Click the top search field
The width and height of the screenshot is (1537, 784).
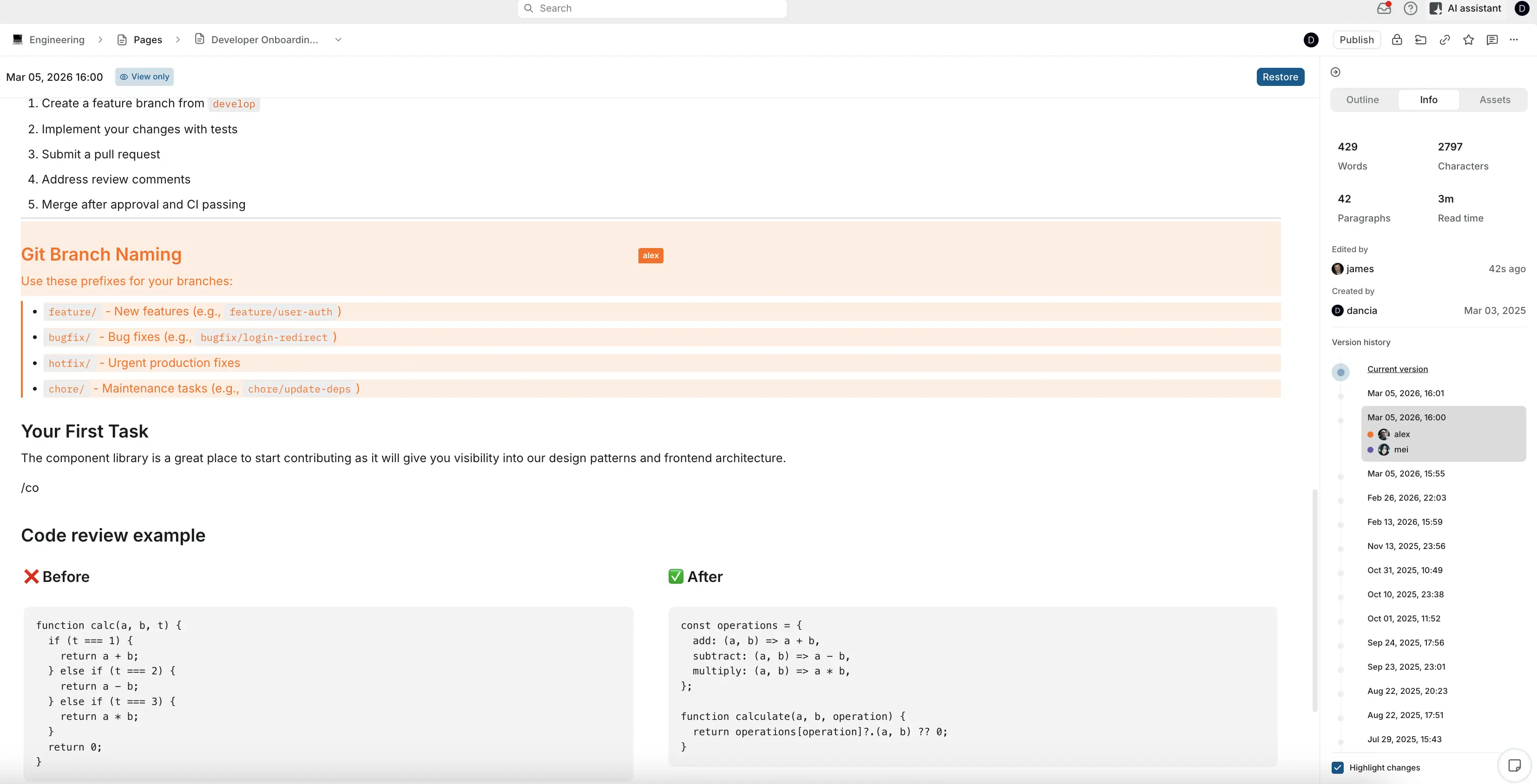tap(651, 8)
